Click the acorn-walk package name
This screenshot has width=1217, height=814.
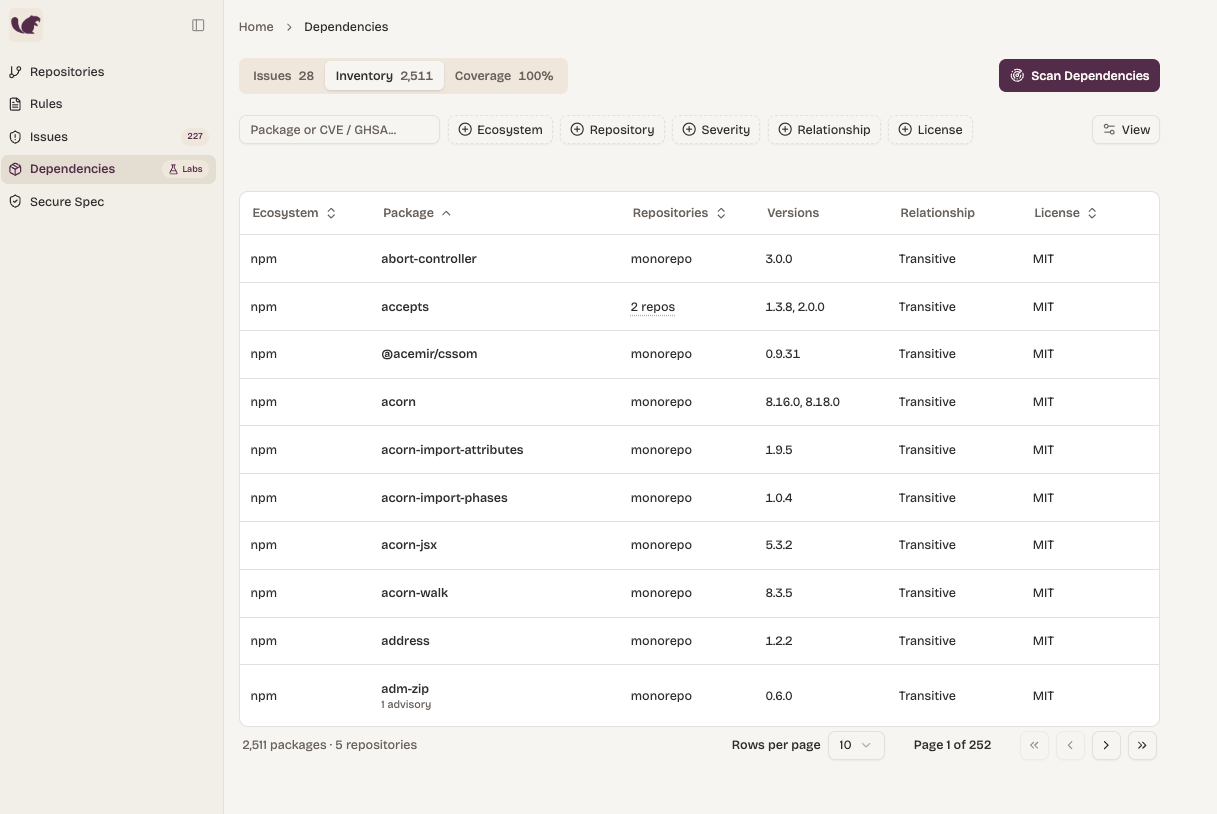coord(415,593)
